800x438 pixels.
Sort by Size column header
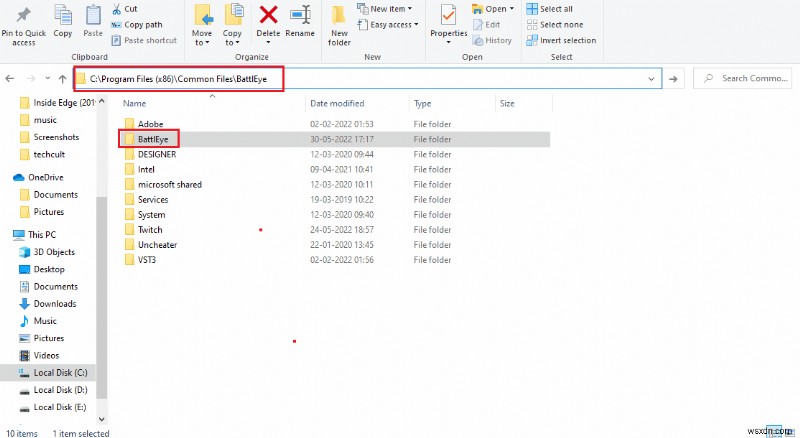coord(507,103)
